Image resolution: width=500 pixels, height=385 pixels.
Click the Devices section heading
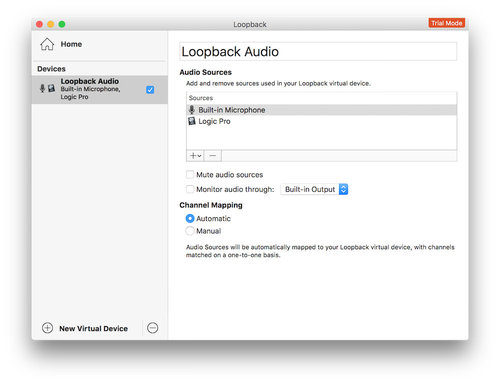[x=51, y=69]
